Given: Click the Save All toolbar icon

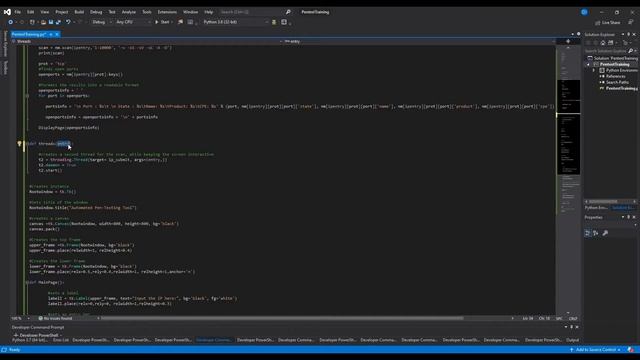Looking at the screenshot, I should tap(58, 22).
